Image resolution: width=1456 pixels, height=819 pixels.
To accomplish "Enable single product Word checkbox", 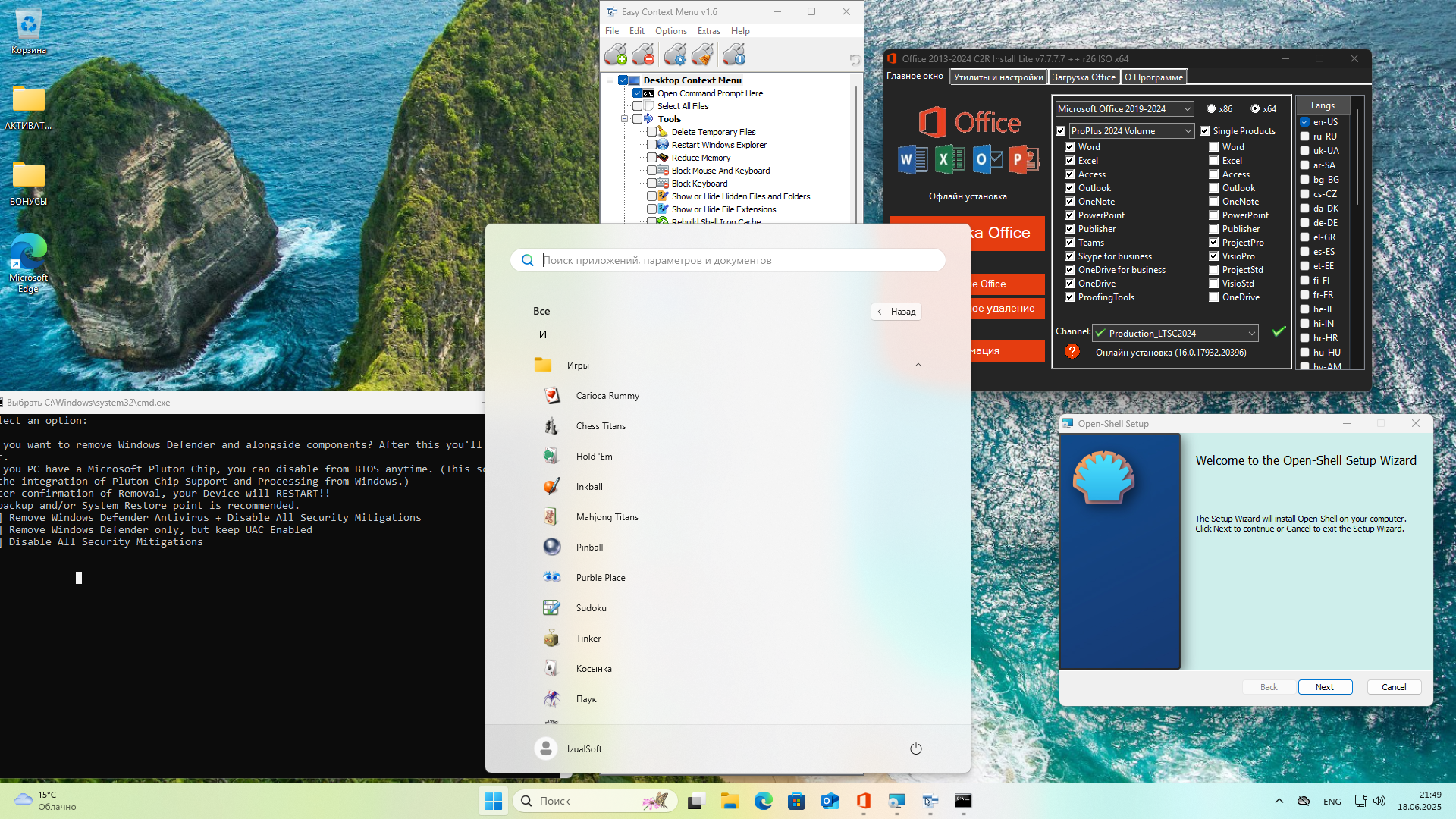I will pyautogui.click(x=1214, y=147).
